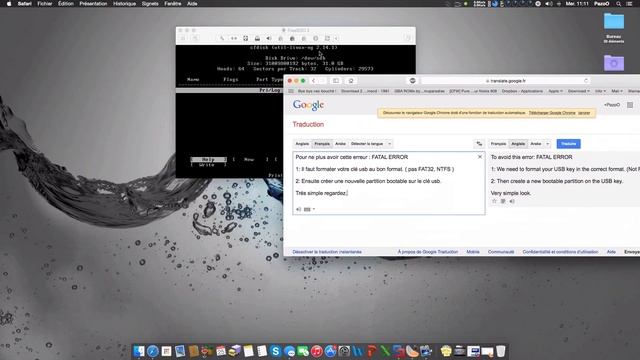The width and height of the screenshot is (640, 360).
Task: Star the English translation
Action: [494, 201]
